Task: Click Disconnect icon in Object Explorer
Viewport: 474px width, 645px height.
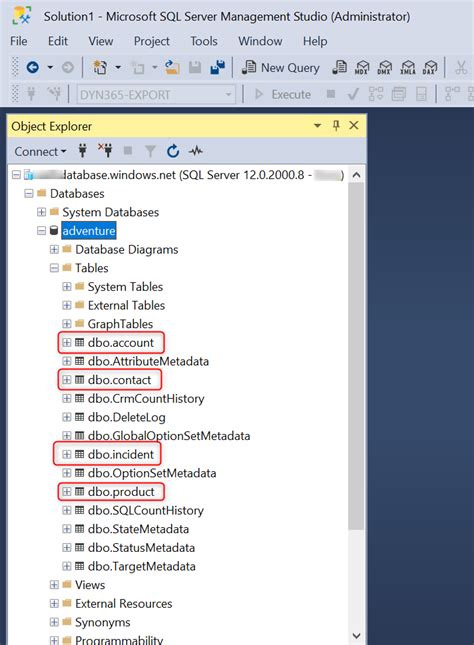Action: 105,151
